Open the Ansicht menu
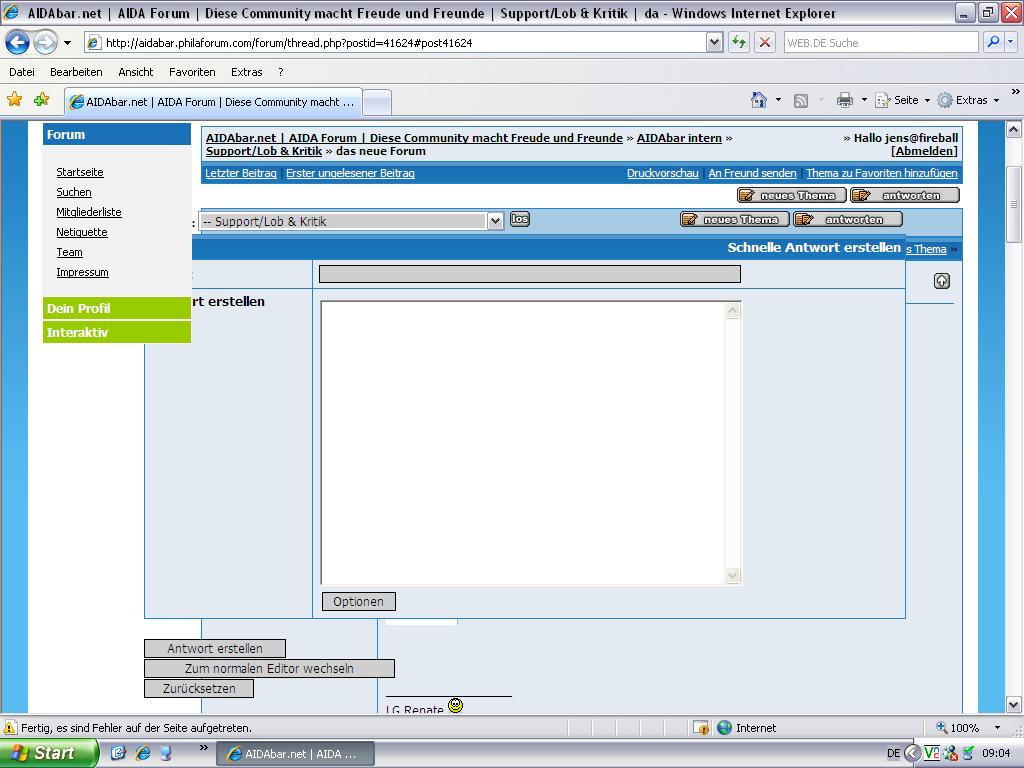The height and width of the screenshot is (768, 1024). coord(135,72)
